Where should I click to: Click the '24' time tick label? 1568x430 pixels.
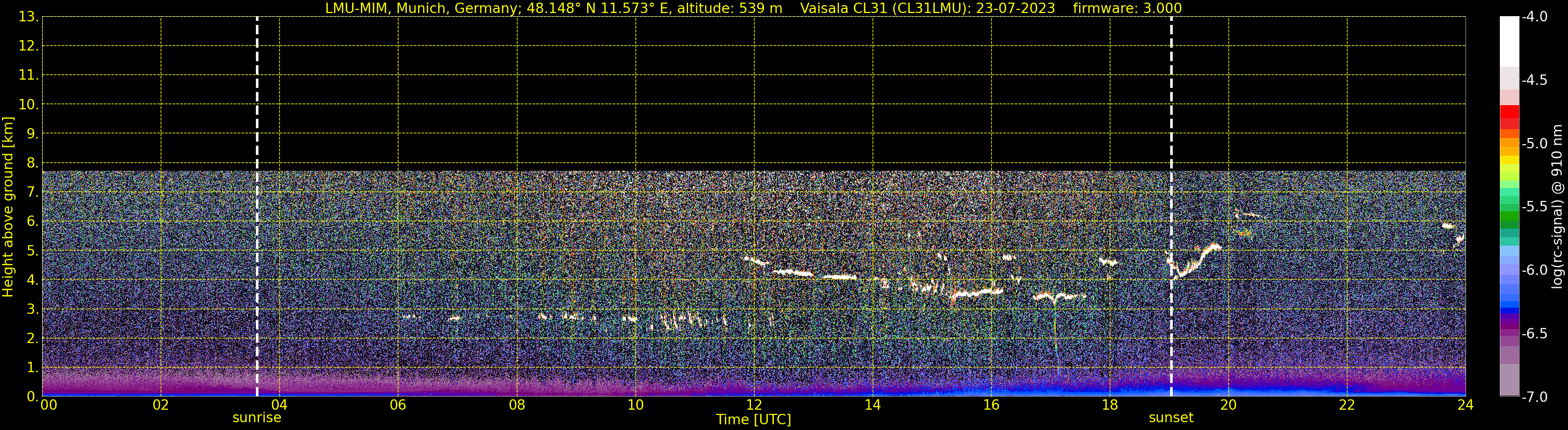(x=1466, y=405)
